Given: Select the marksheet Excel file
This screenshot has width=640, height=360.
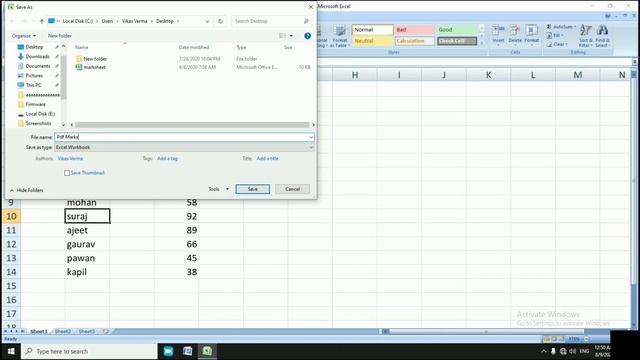Looking at the screenshot, I should [95, 67].
